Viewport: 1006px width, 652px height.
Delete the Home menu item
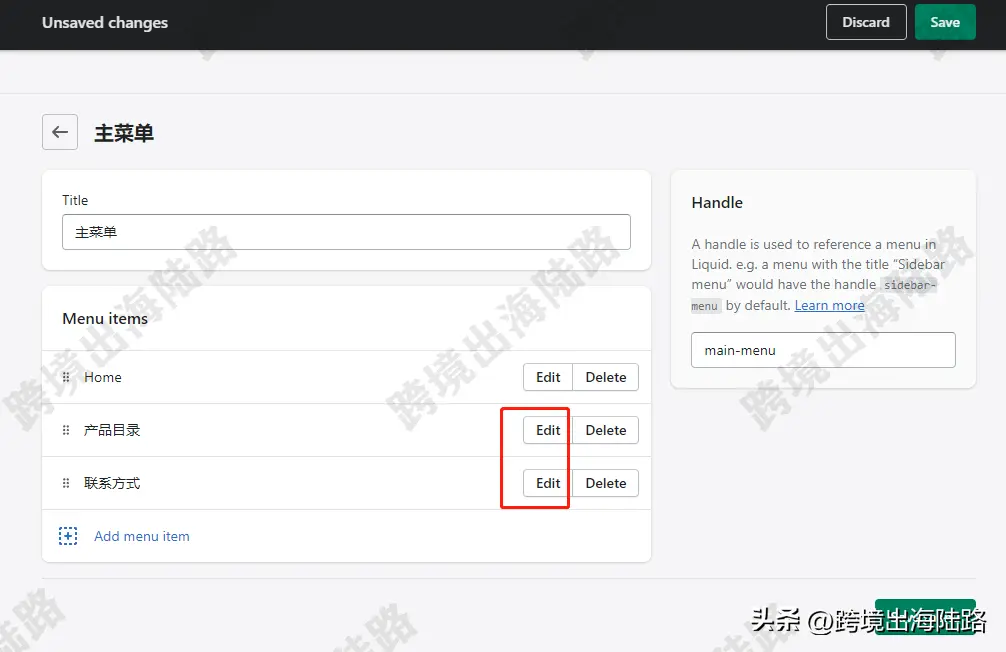[x=605, y=377]
